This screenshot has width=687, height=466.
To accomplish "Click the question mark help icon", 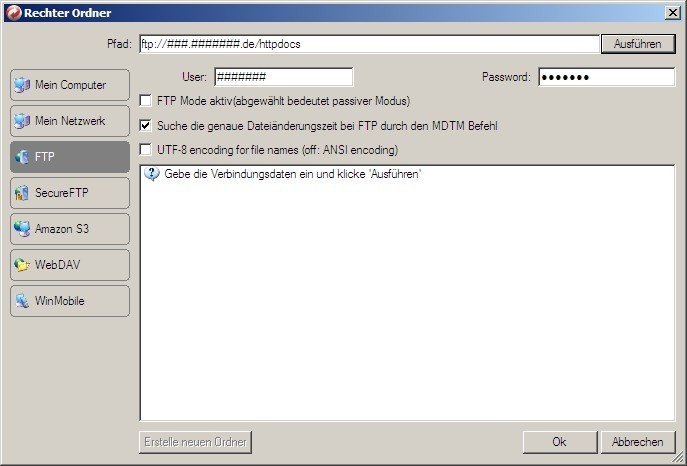I will pyautogui.click(x=152, y=174).
